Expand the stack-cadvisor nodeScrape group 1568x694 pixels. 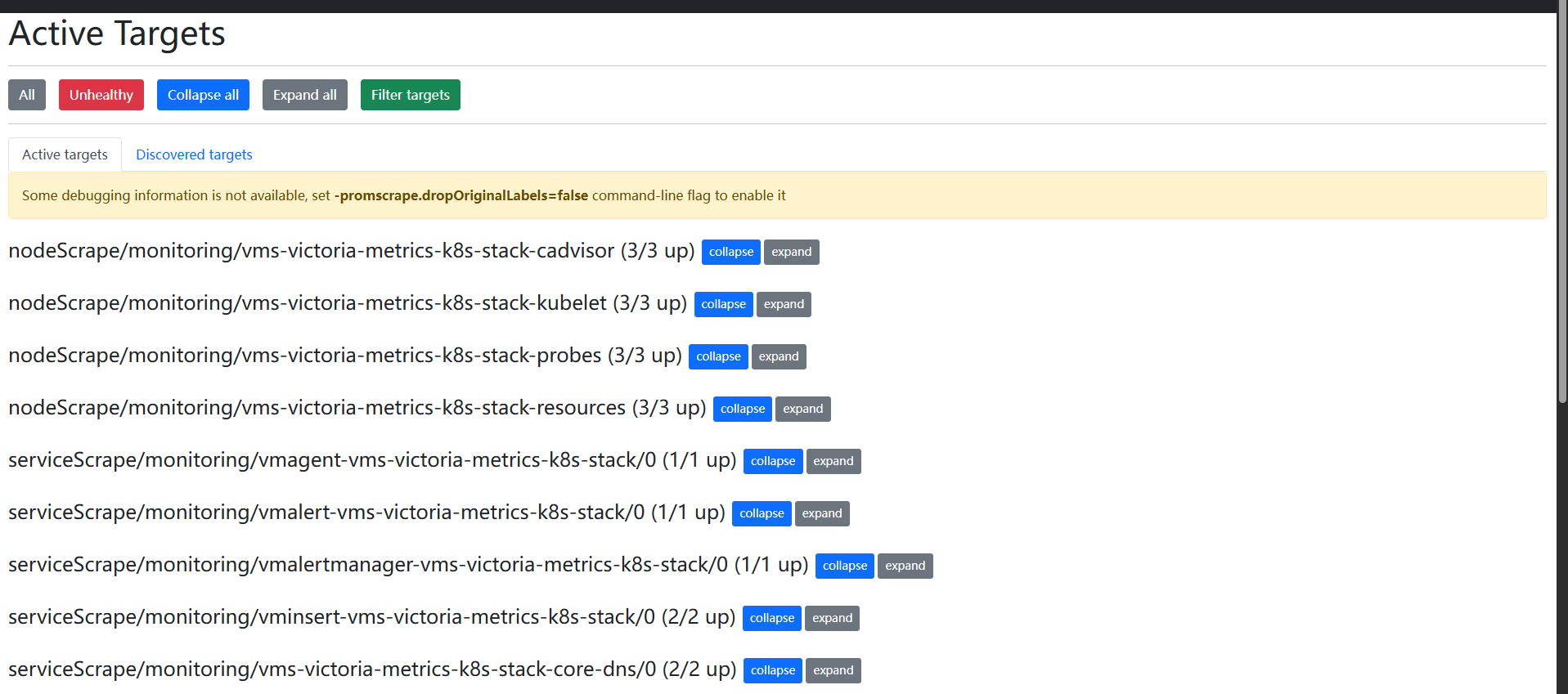click(792, 252)
